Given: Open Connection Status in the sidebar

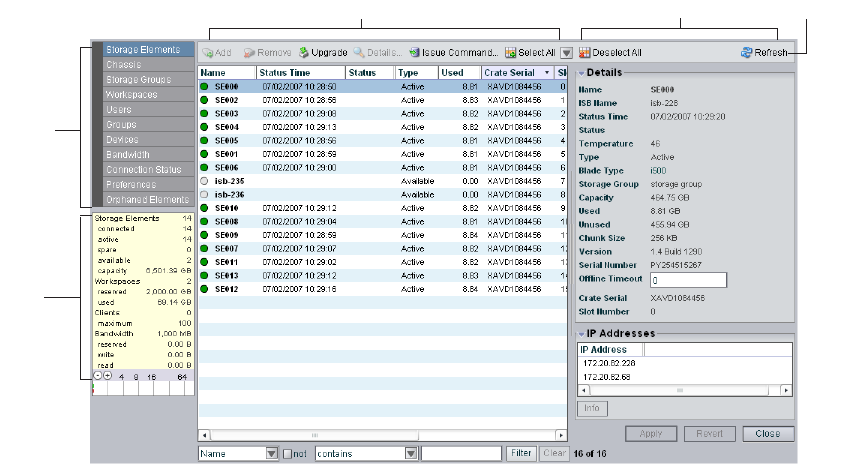Looking at the screenshot, I should point(144,170).
